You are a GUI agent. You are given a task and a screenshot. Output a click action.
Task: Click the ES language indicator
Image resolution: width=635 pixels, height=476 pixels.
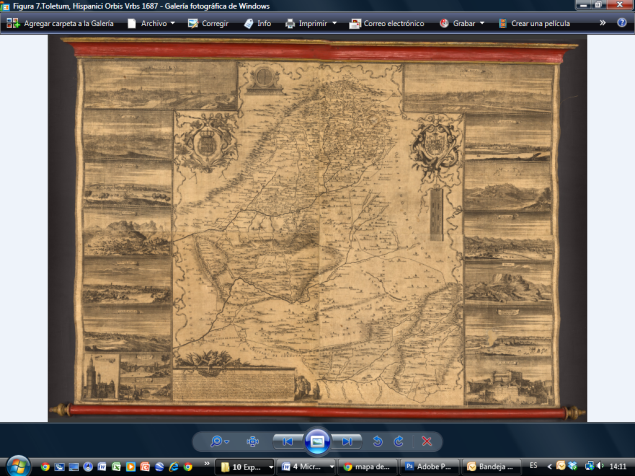(x=533, y=465)
